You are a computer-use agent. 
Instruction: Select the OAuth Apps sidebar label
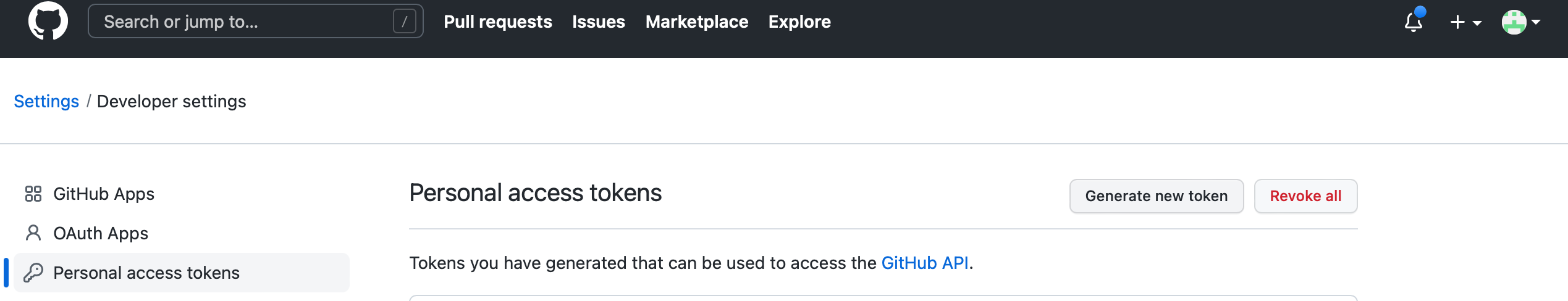pyautogui.click(x=101, y=233)
